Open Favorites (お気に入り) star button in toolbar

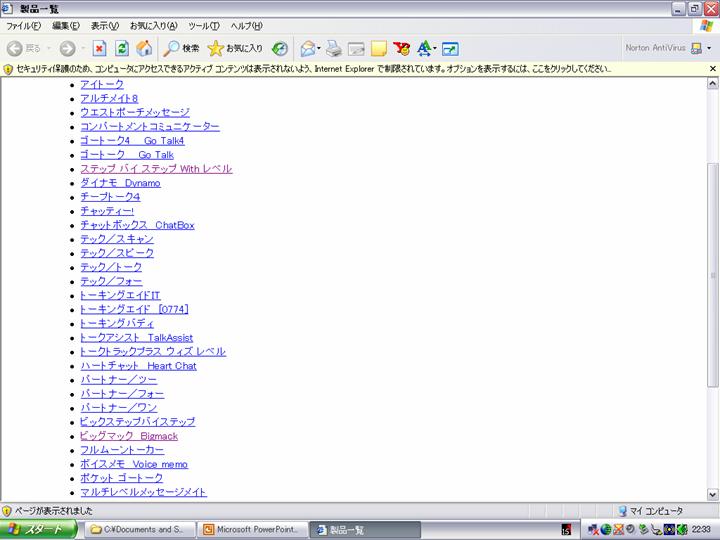pyautogui.click(x=235, y=48)
